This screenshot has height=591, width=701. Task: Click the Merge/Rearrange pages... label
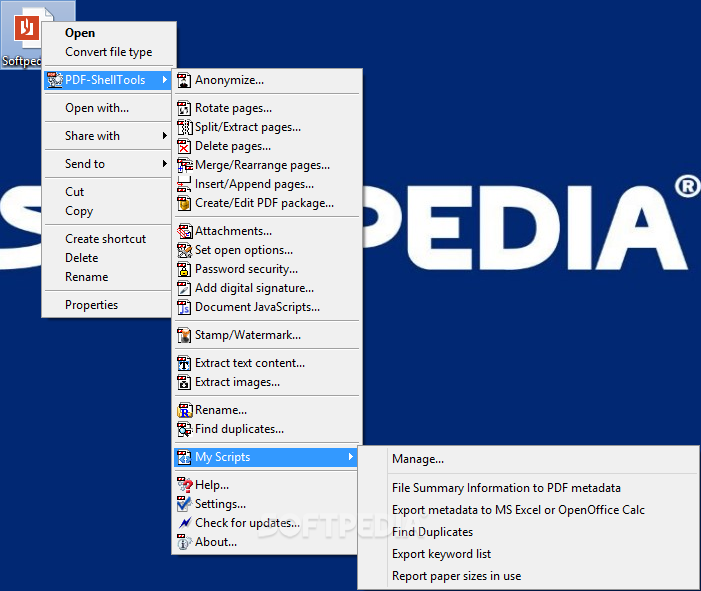coord(262,165)
